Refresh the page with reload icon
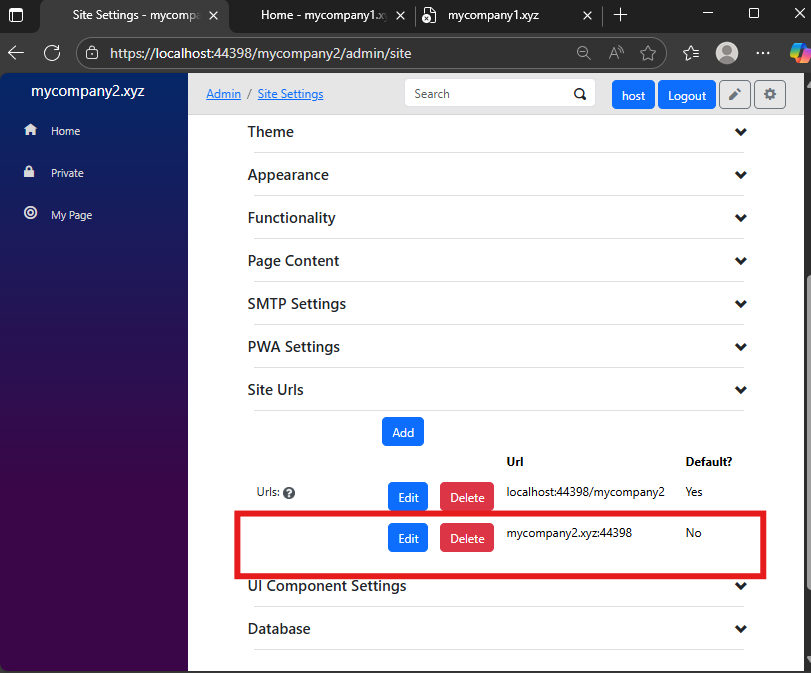This screenshot has height=673, width=811. (x=52, y=53)
